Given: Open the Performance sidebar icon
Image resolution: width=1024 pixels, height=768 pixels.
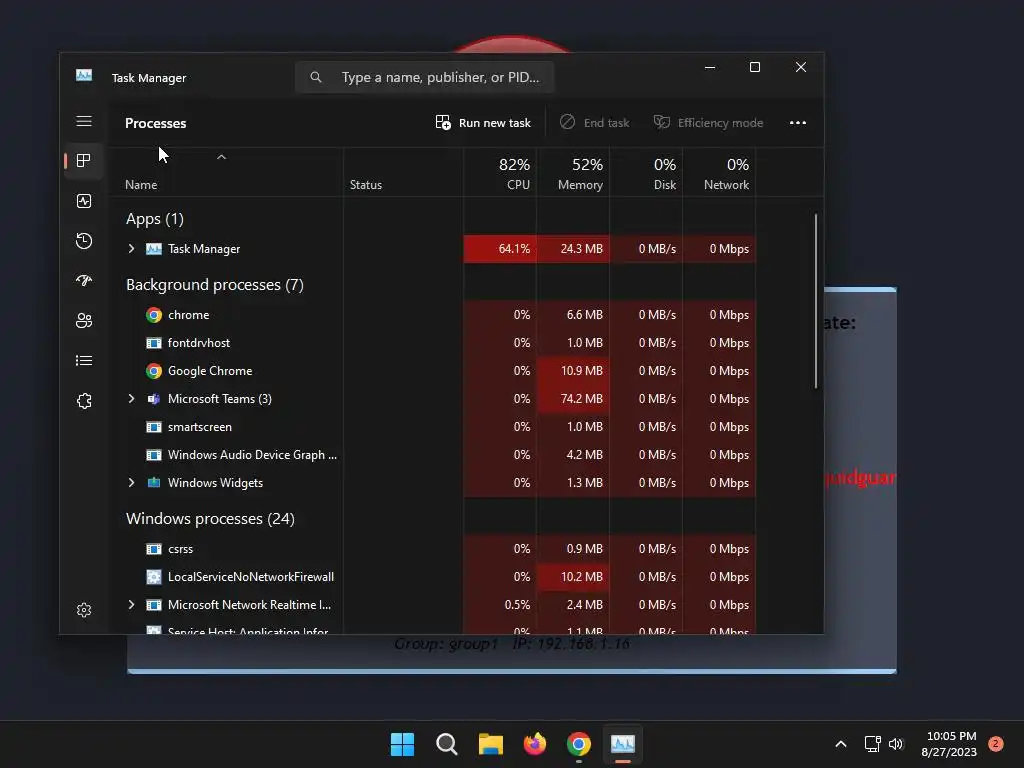Looking at the screenshot, I should pyautogui.click(x=84, y=201).
